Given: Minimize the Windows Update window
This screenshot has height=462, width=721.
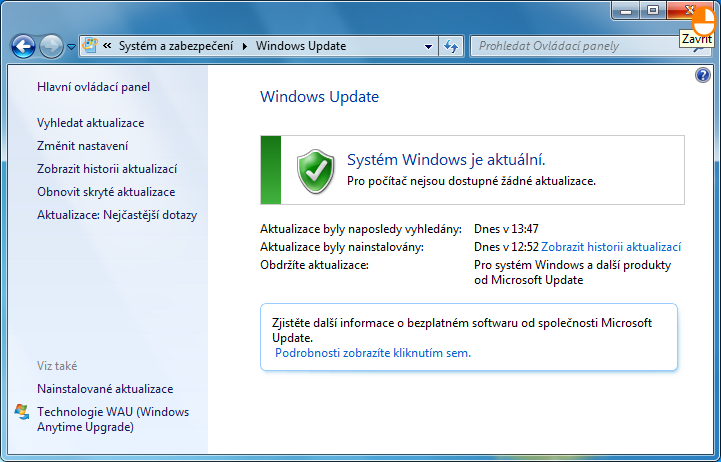Looking at the screenshot, I should [x=625, y=11].
